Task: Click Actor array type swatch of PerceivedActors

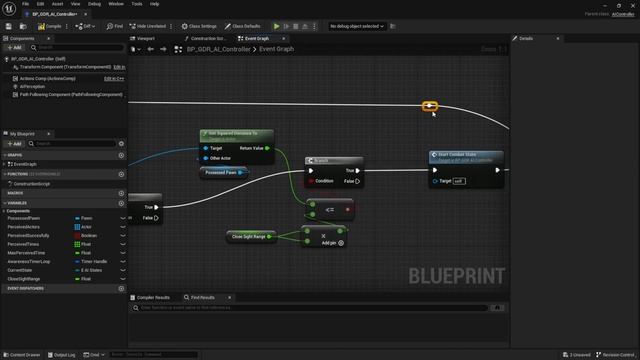Action: click(77, 227)
